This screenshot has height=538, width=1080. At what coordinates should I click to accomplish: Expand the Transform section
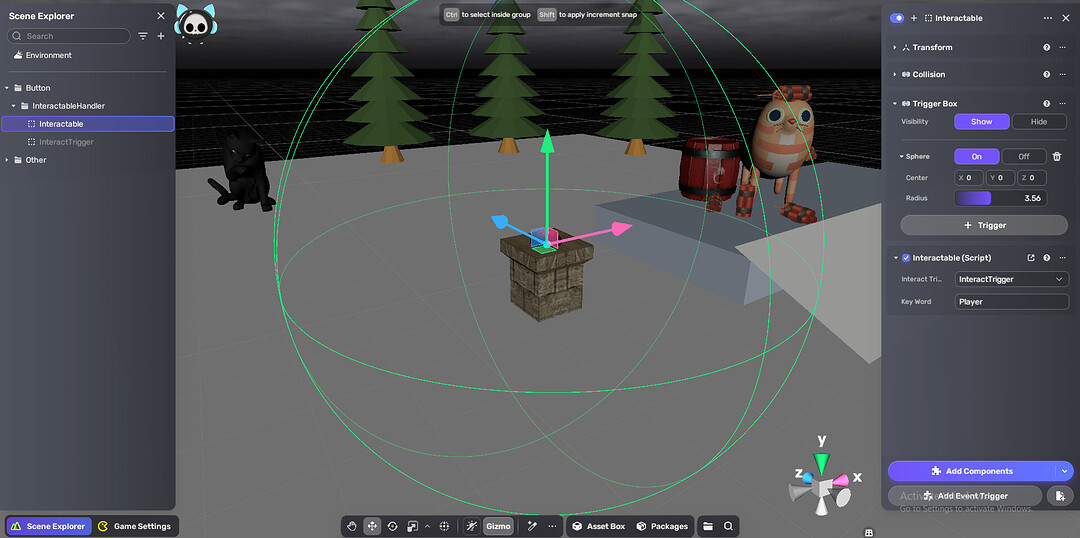point(895,48)
